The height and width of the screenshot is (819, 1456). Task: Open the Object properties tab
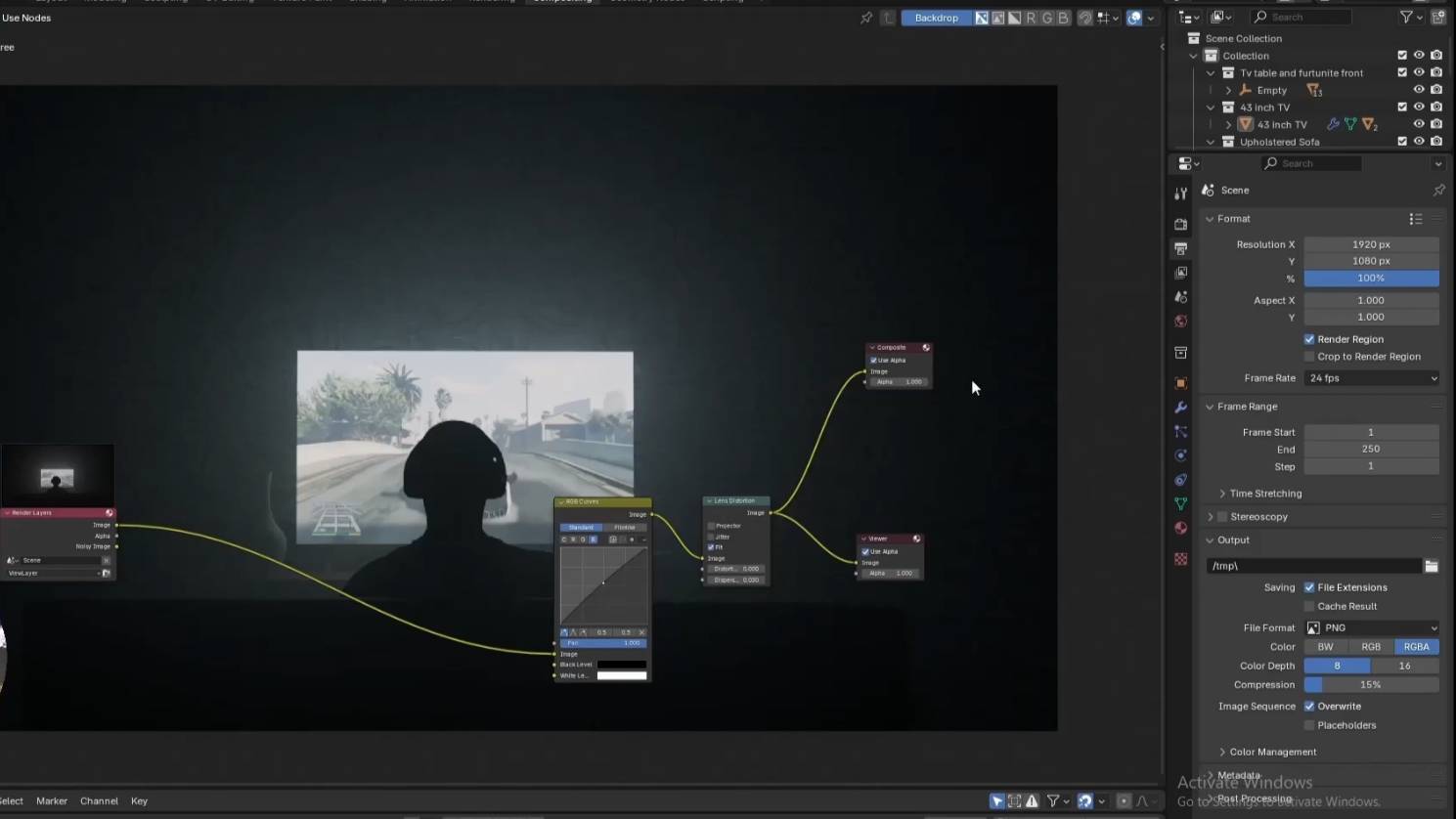[x=1181, y=383]
